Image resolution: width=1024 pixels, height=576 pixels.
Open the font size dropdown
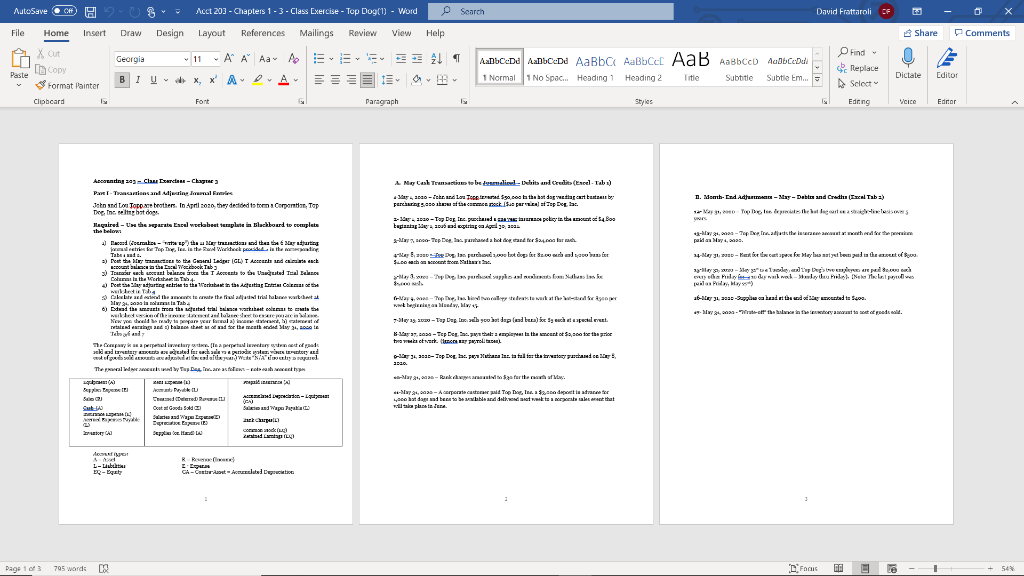click(216, 58)
